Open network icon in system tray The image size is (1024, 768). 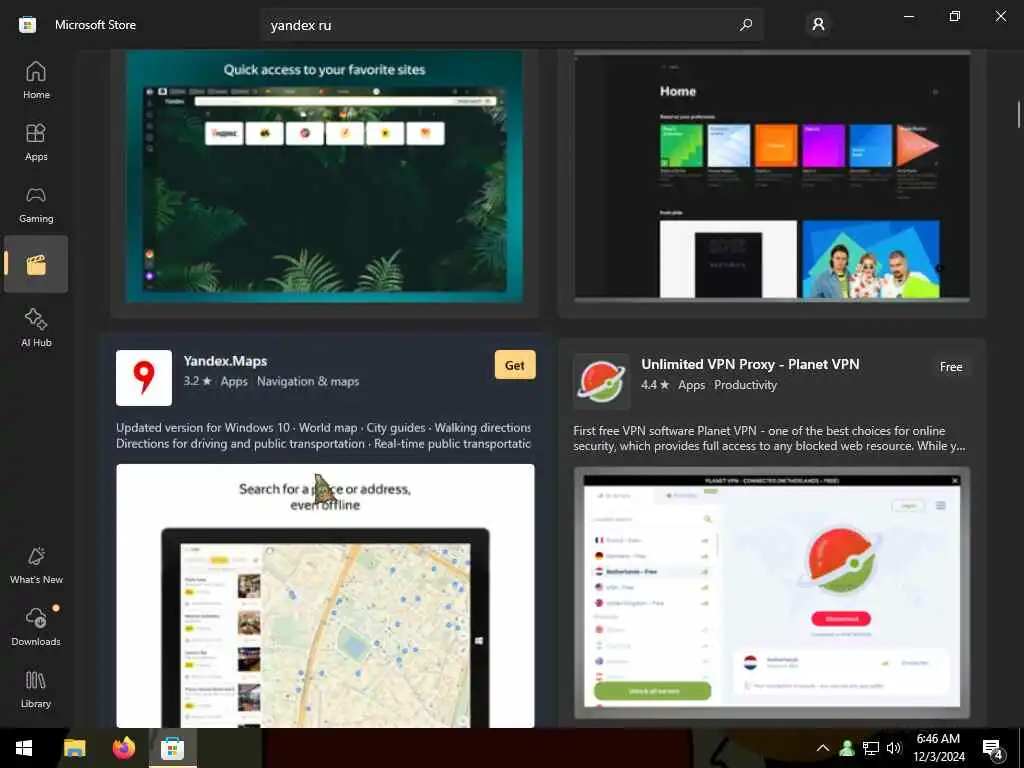871,748
